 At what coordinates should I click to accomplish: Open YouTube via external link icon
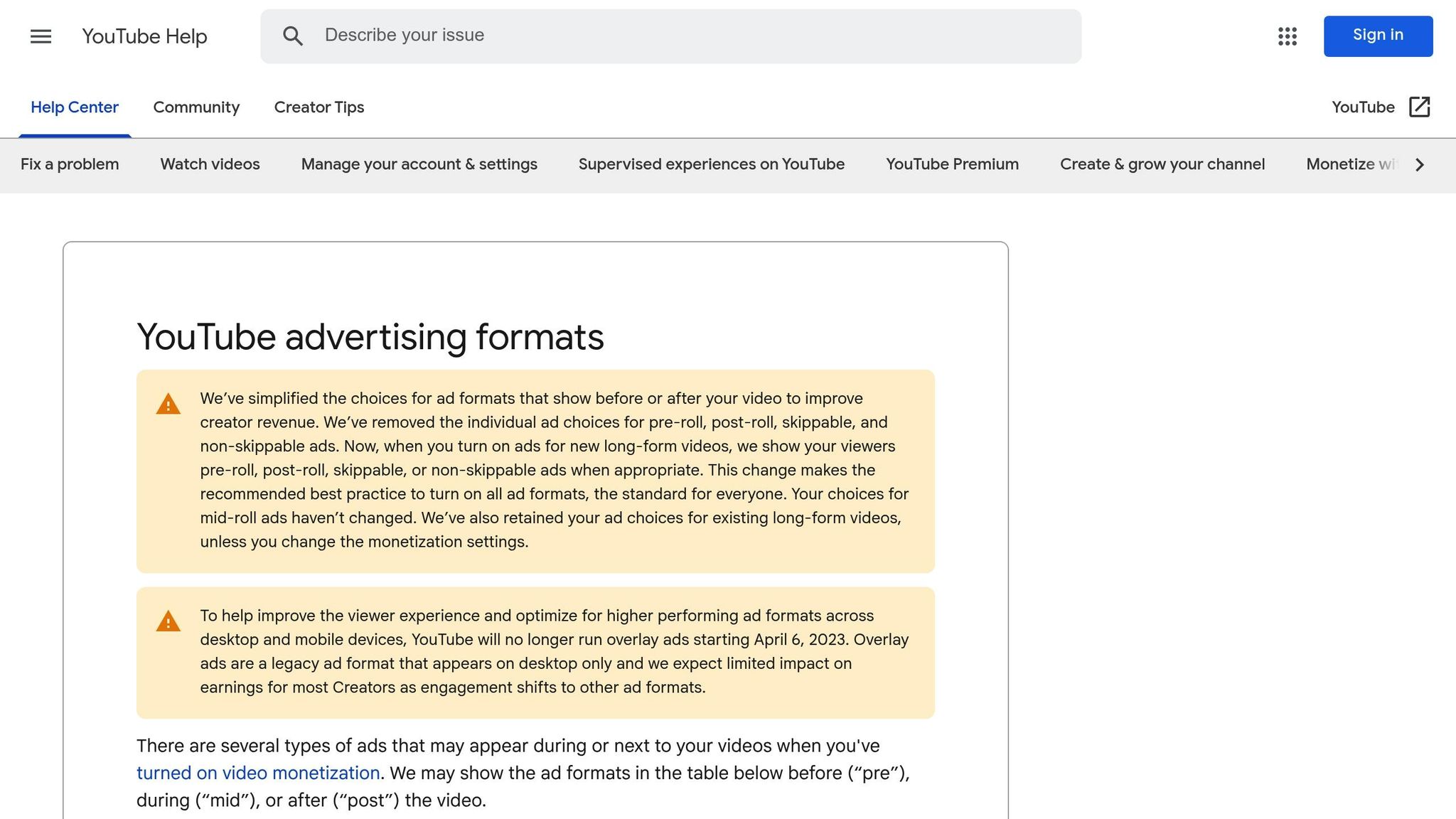[1419, 107]
